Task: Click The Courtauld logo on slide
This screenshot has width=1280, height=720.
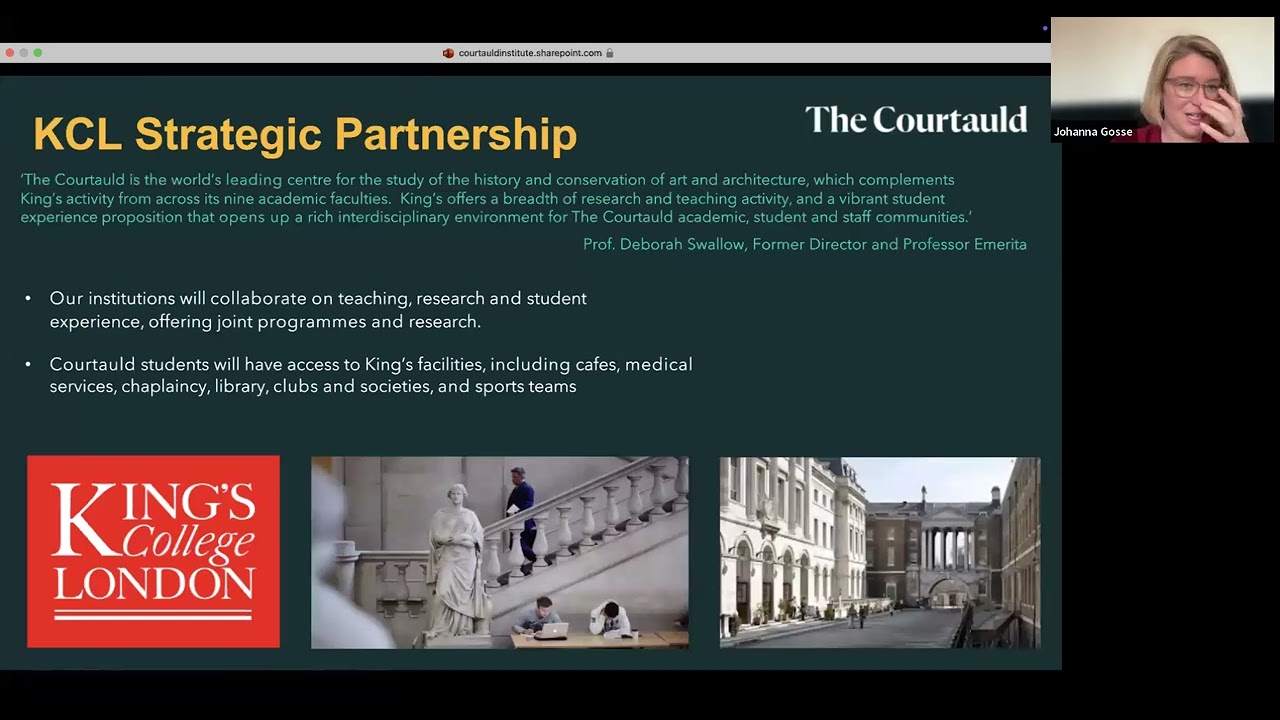Action: click(916, 119)
